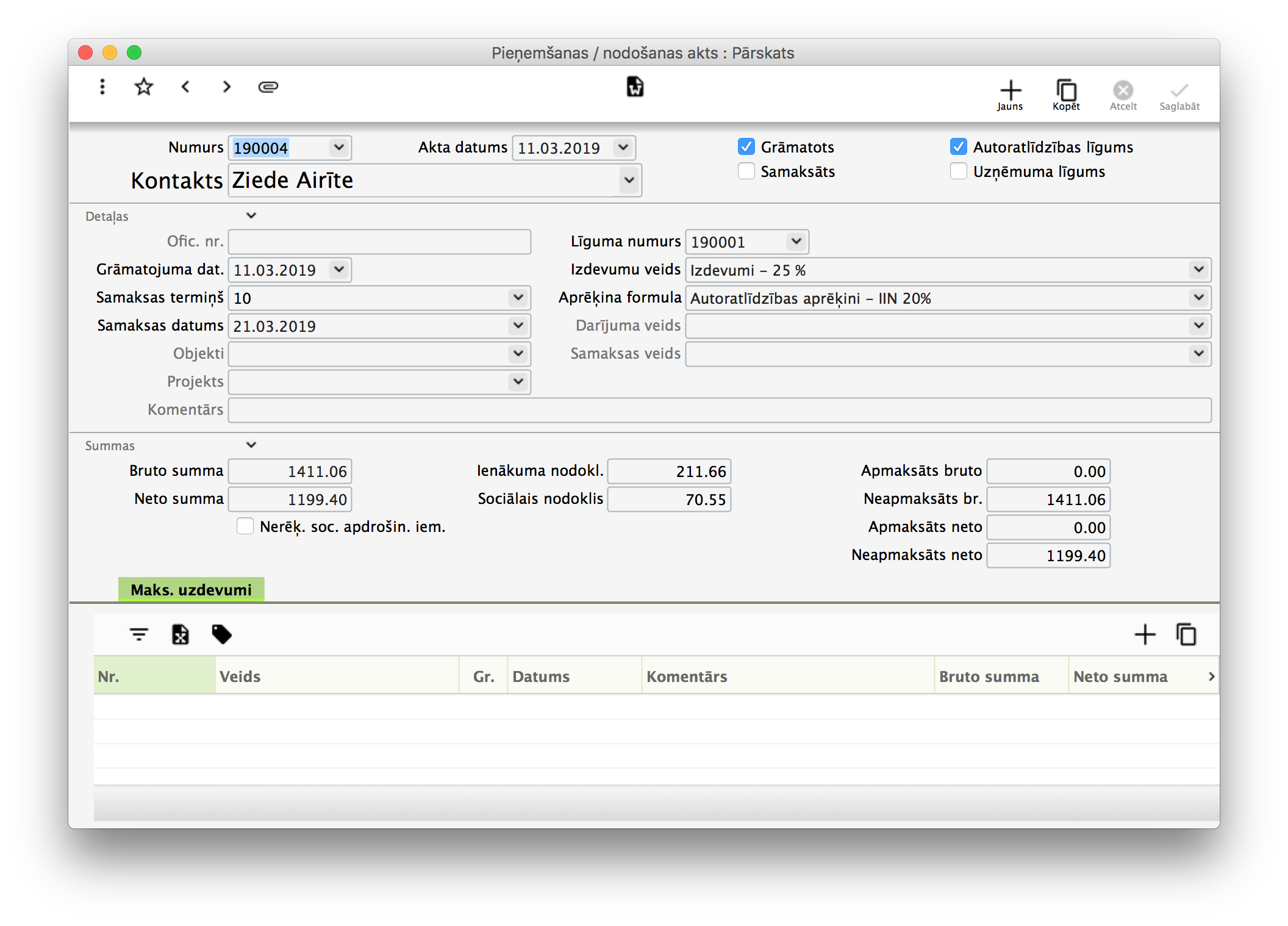Image resolution: width=1288 pixels, height=926 pixels.
Task: Click the Komentārs input field
Action: tap(720, 410)
